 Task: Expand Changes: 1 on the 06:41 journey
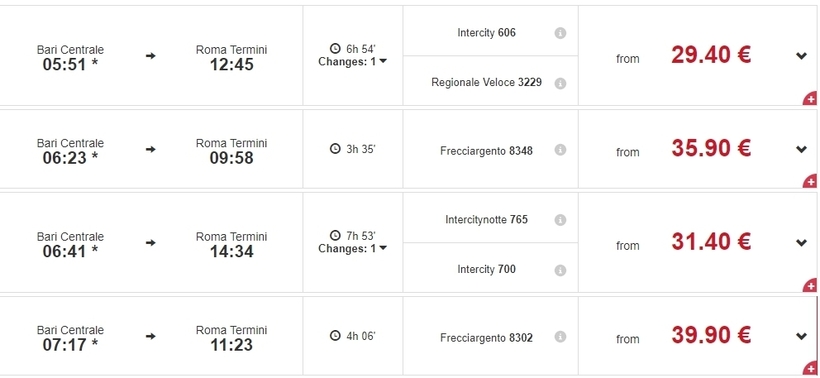(352, 248)
